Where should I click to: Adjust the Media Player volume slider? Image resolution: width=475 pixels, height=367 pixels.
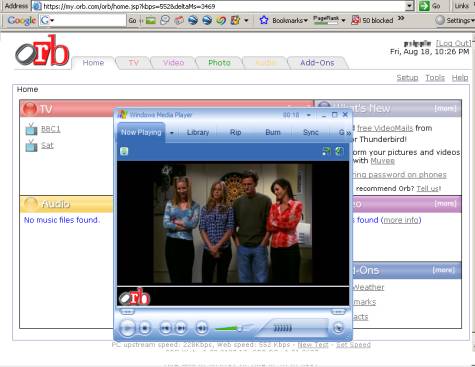click(233, 329)
